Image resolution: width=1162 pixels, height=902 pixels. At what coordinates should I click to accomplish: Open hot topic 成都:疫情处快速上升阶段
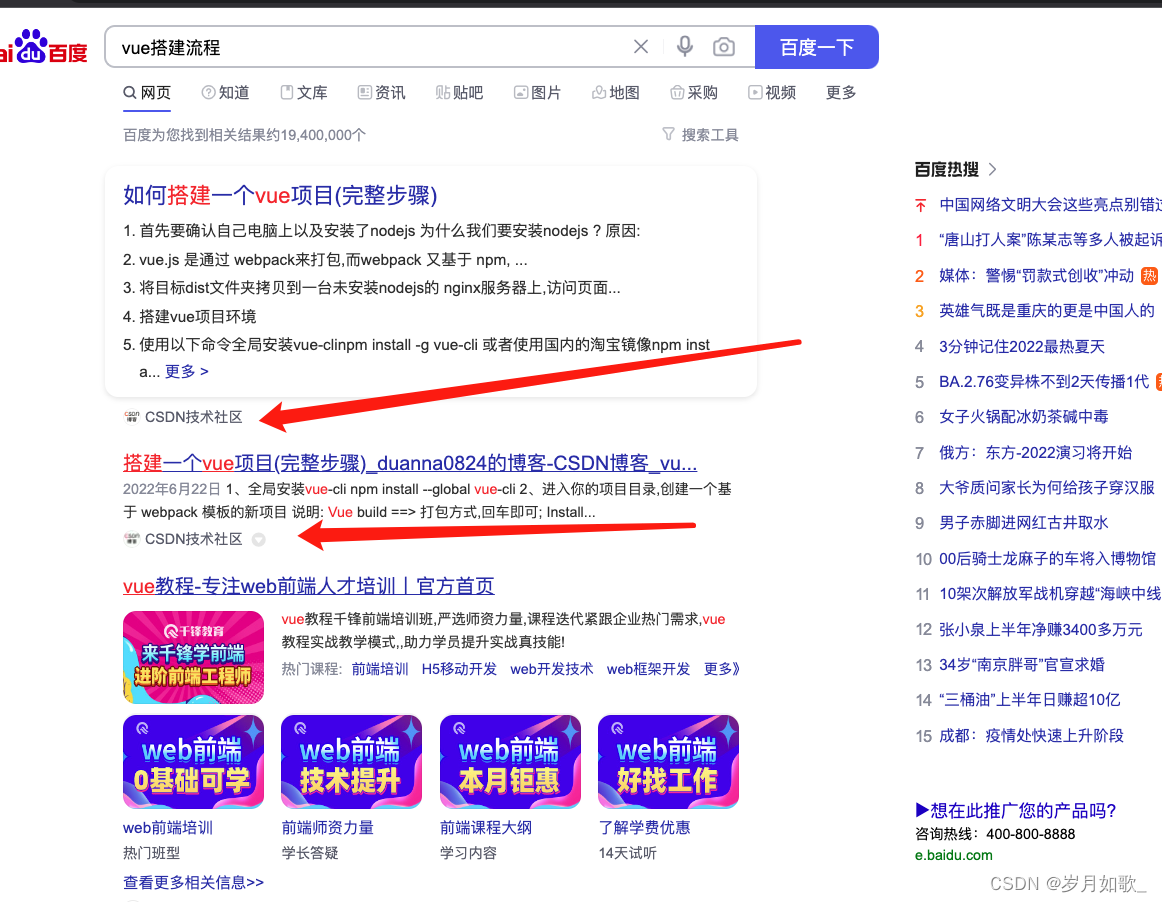1031,736
